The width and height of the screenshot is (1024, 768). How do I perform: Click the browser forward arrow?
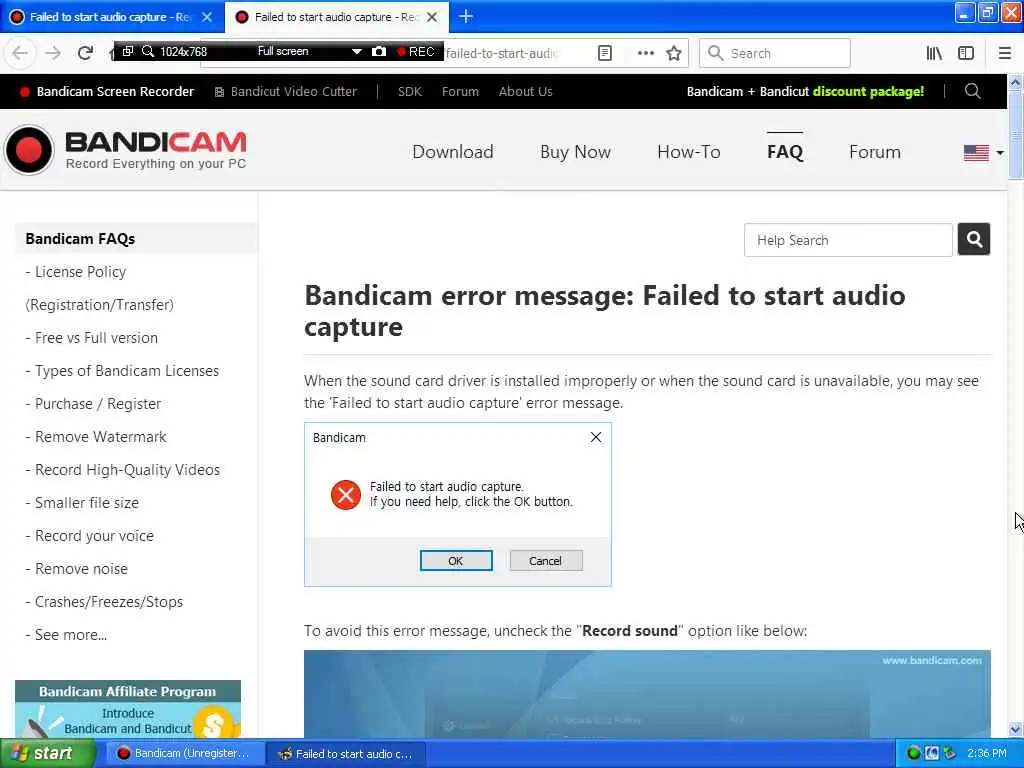point(53,53)
